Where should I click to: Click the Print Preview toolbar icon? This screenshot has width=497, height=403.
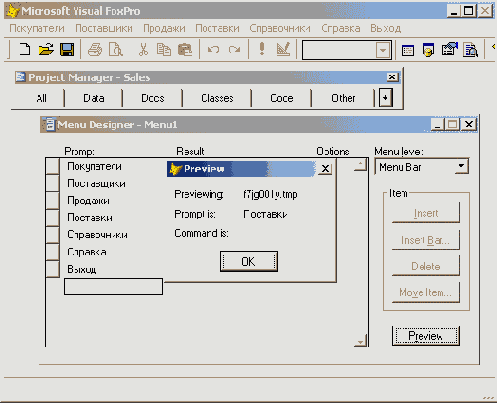116,50
